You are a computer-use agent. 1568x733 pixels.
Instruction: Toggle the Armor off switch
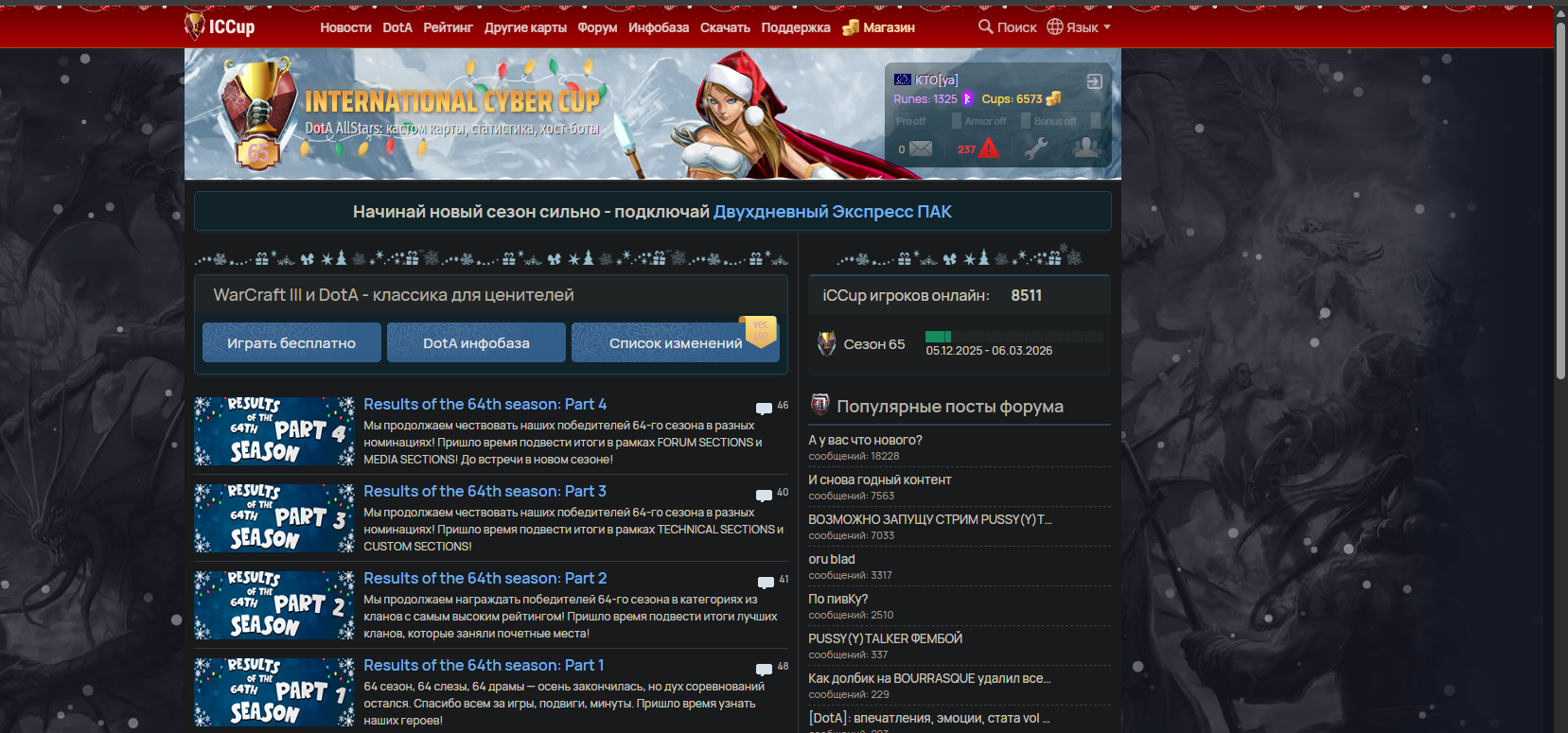click(x=996, y=121)
